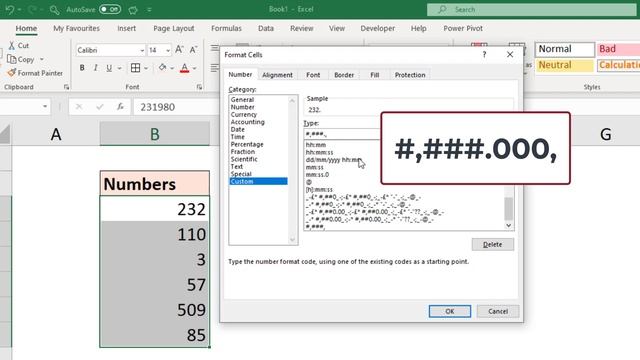Open the Review ribbon tab

(x=302, y=28)
